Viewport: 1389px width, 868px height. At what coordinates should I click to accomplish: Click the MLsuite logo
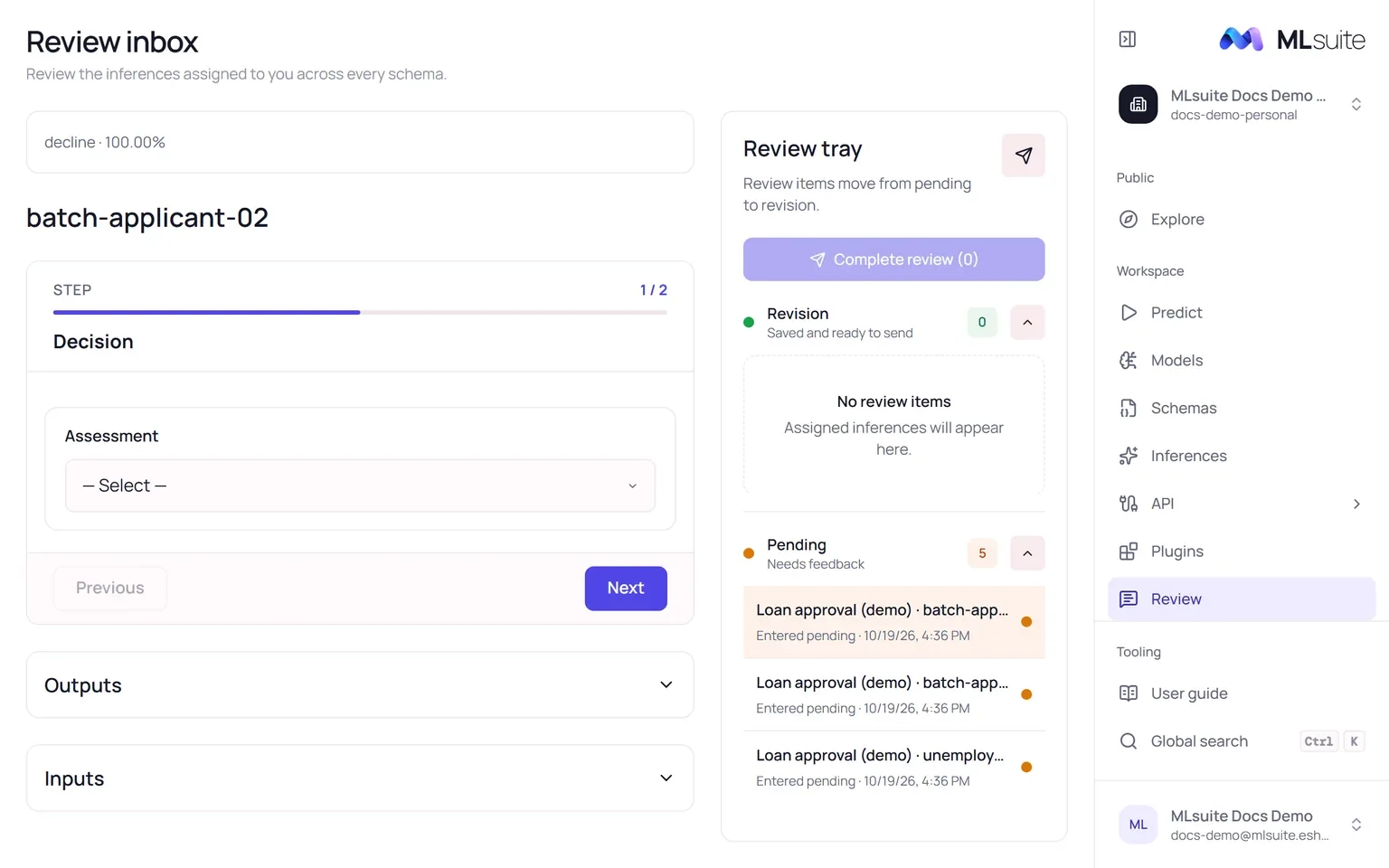pos(1291,39)
